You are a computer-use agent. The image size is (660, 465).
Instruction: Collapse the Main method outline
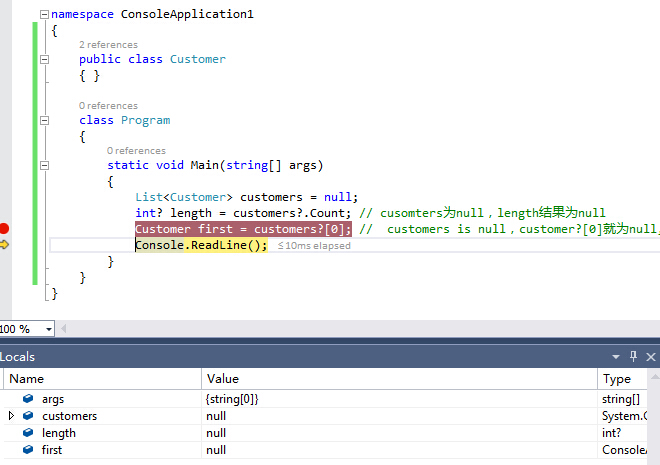coord(44,165)
